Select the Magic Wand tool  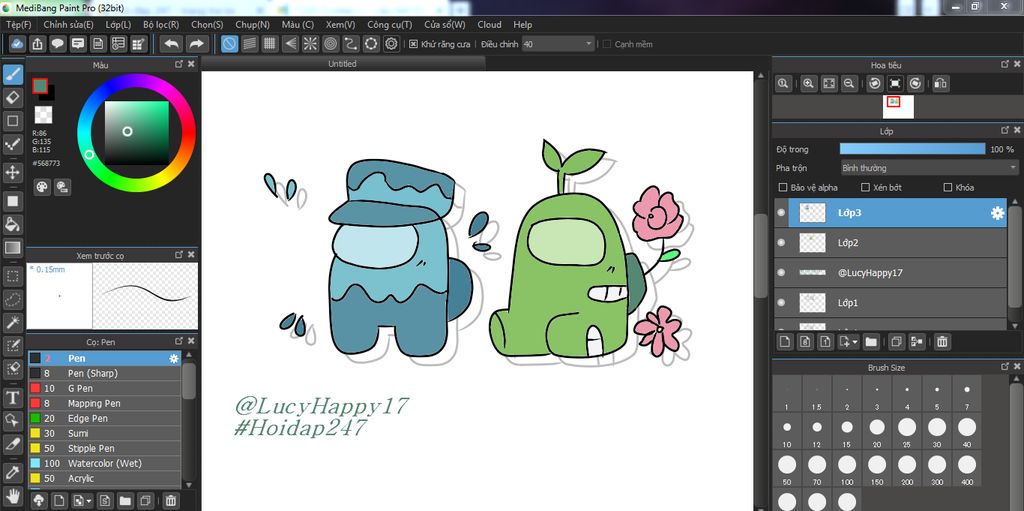[x=12, y=321]
